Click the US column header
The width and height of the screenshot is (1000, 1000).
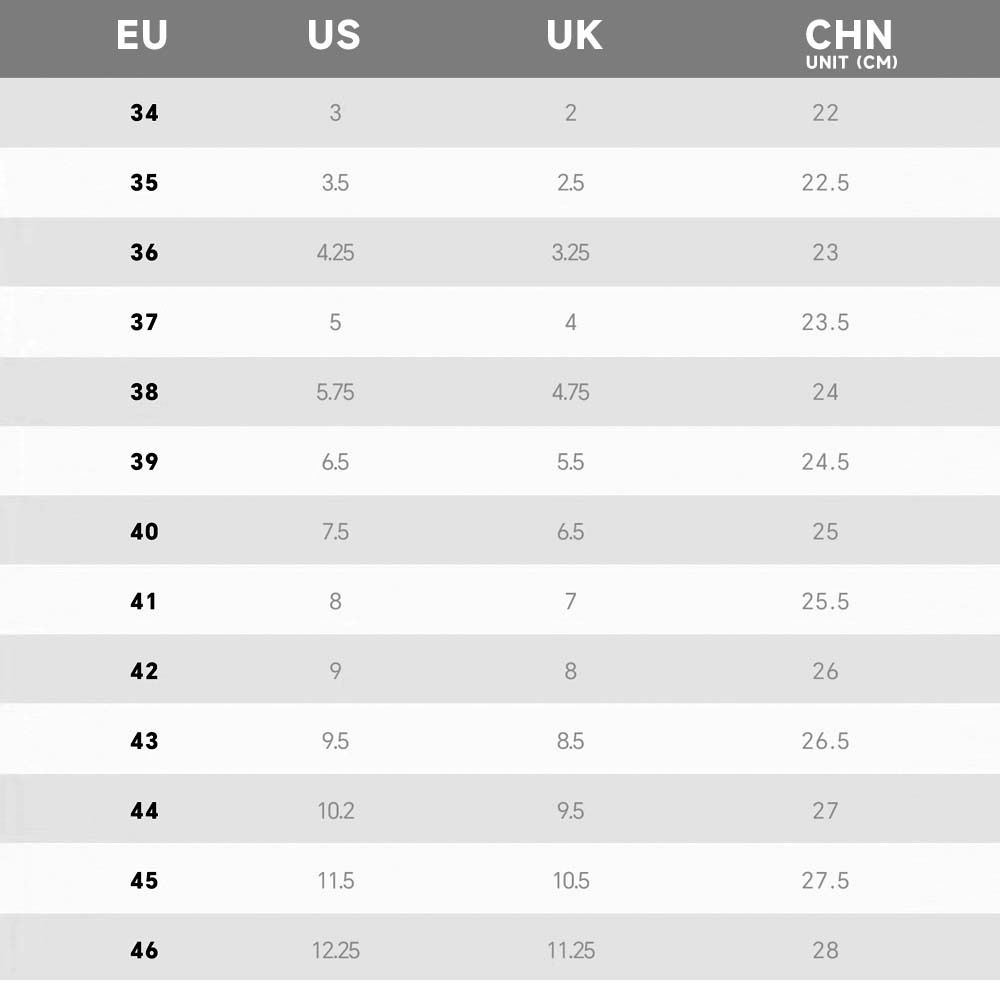pos(334,36)
